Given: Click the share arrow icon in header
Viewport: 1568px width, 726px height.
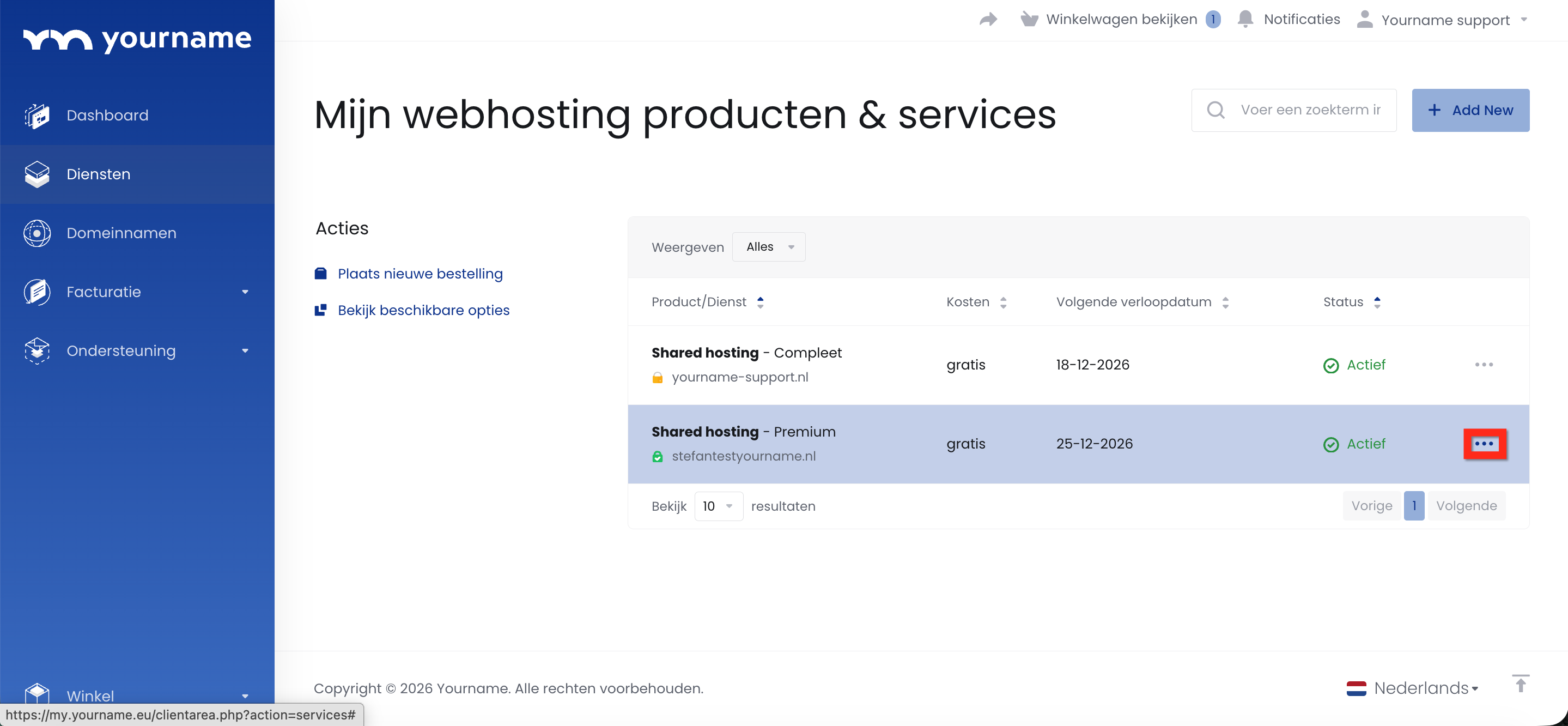Looking at the screenshot, I should coord(988,20).
